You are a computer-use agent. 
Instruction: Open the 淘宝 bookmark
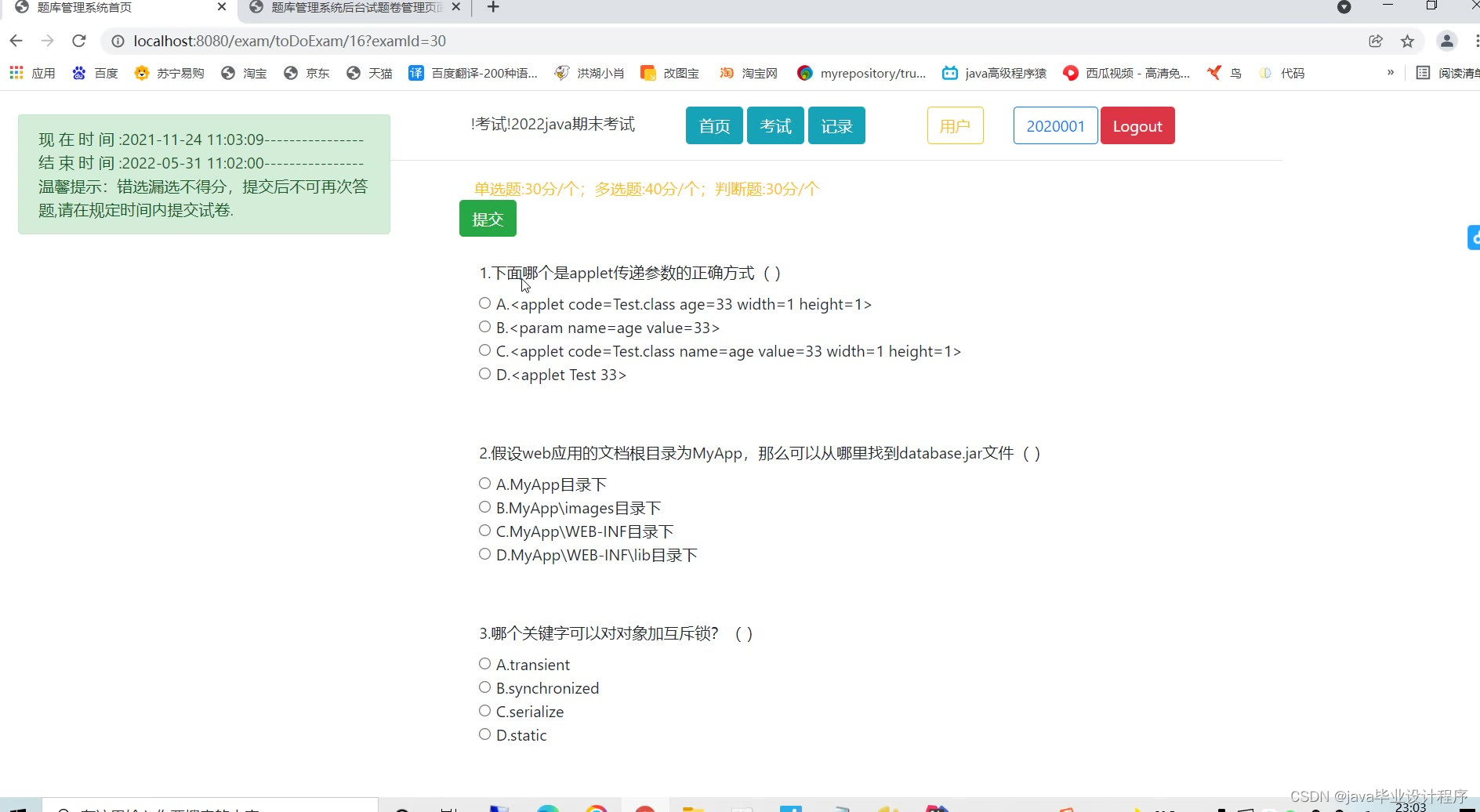pyautogui.click(x=254, y=73)
